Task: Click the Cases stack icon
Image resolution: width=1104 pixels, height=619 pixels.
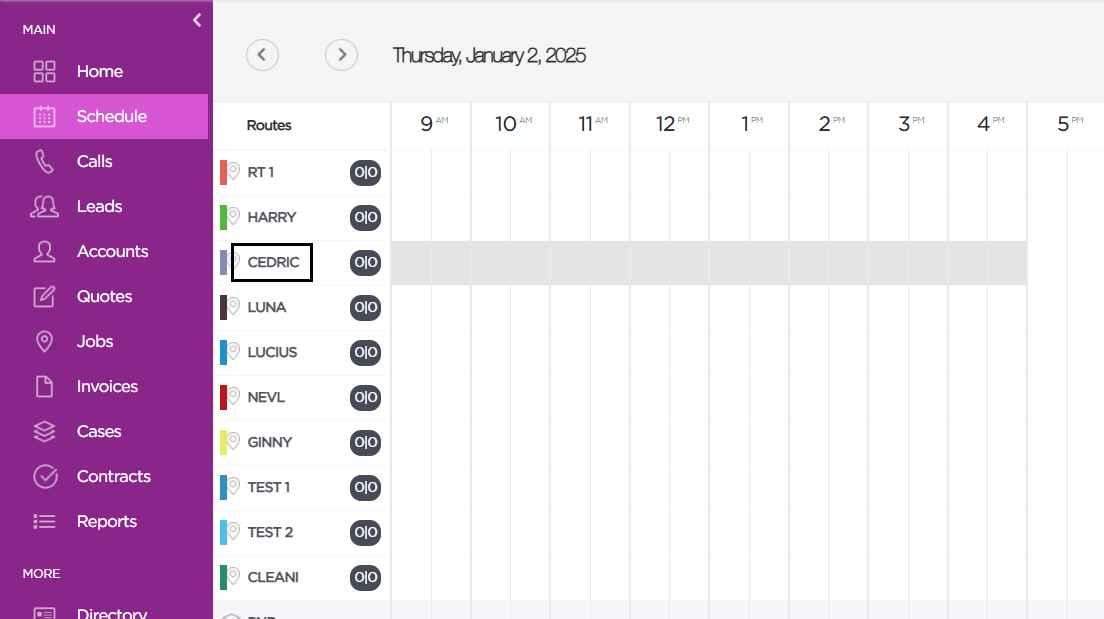Action: coord(44,431)
